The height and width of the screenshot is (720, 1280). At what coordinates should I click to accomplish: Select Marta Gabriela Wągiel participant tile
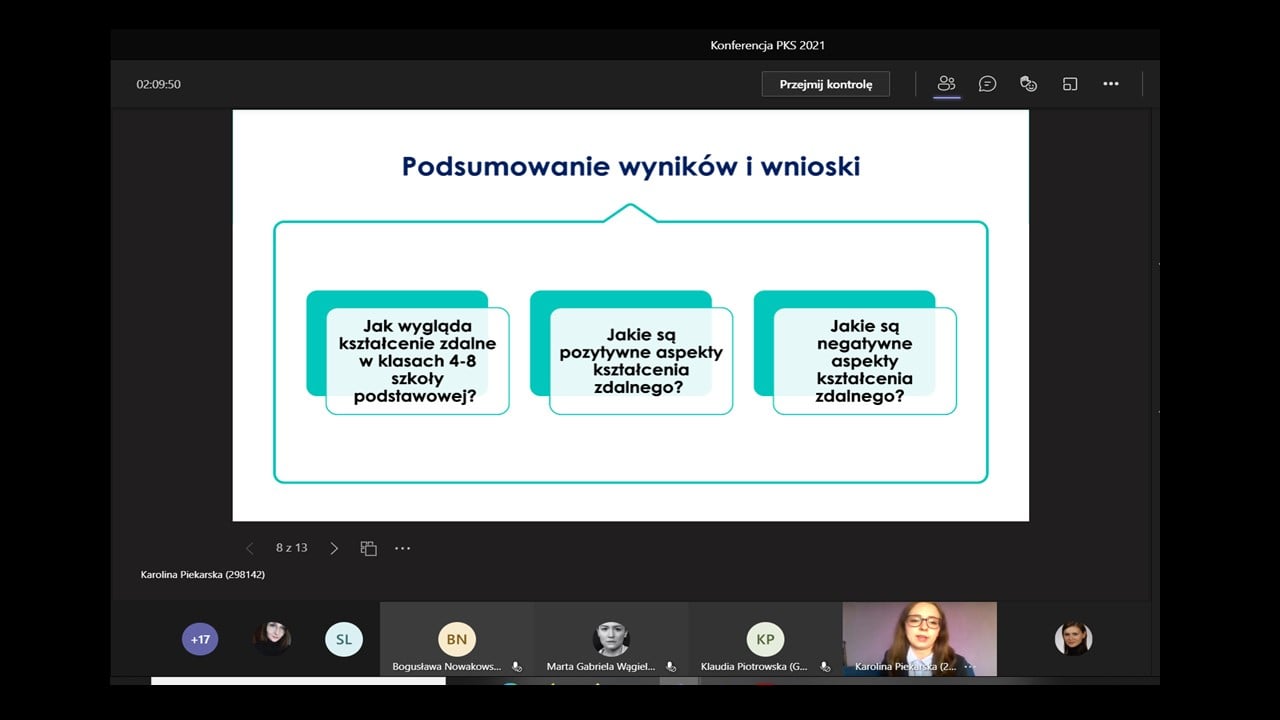(611, 640)
